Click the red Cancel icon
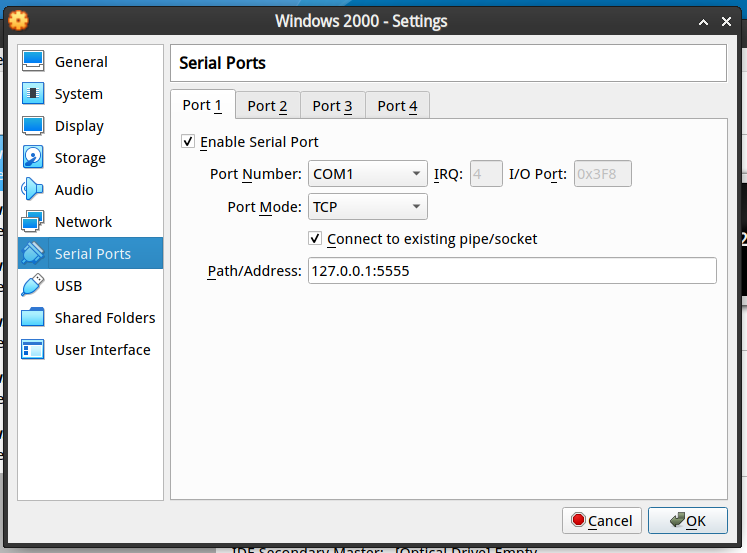 click(x=578, y=520)
